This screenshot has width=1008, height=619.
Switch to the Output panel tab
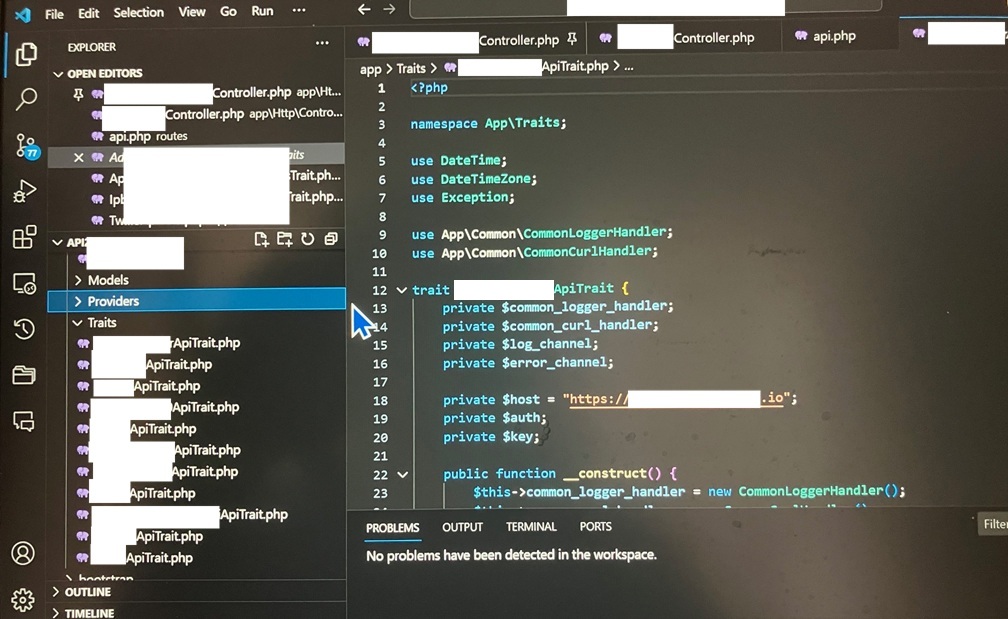(462, 527)
